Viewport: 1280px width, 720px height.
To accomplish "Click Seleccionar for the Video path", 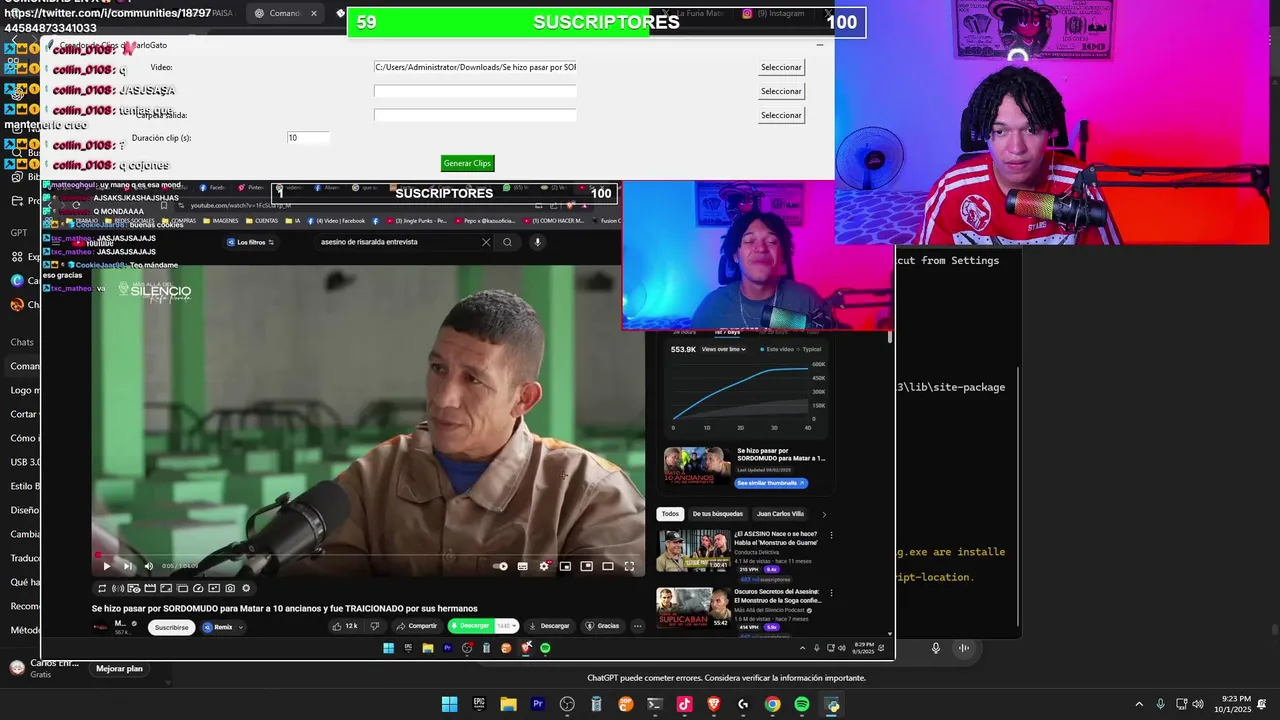I will click(781, 67).
